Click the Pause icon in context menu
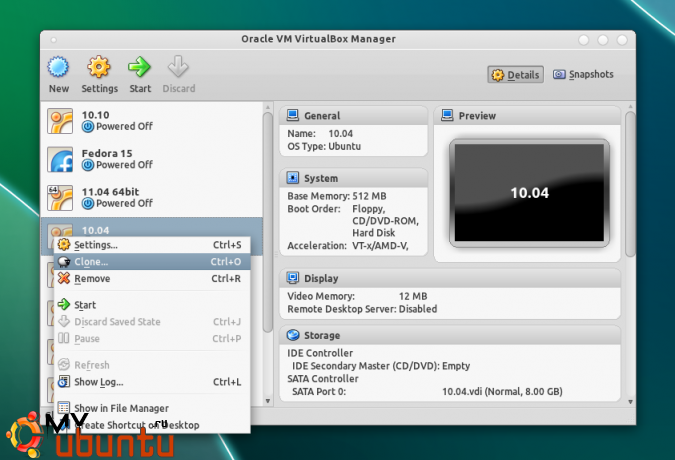The width and height of the screenshot is (675, 460). pos(64,338)
